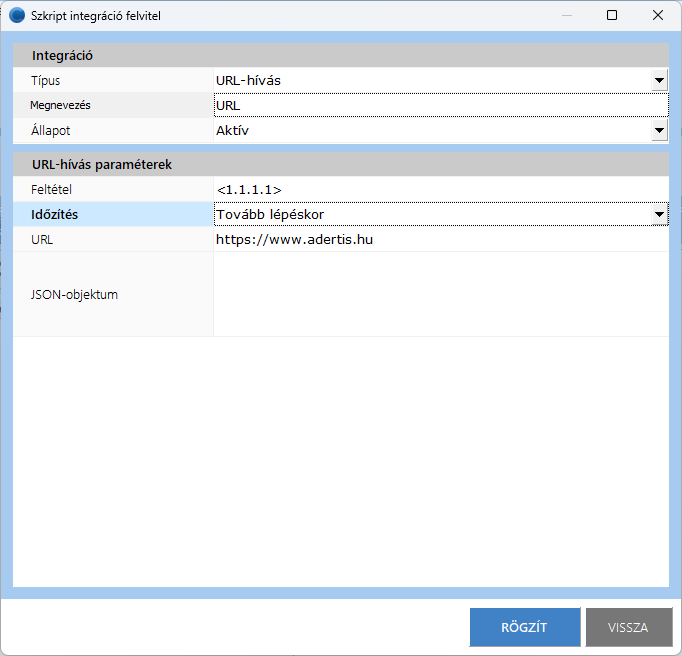
Task: Expand the Állapot dropdown arrow
Action: coord(659,130)
